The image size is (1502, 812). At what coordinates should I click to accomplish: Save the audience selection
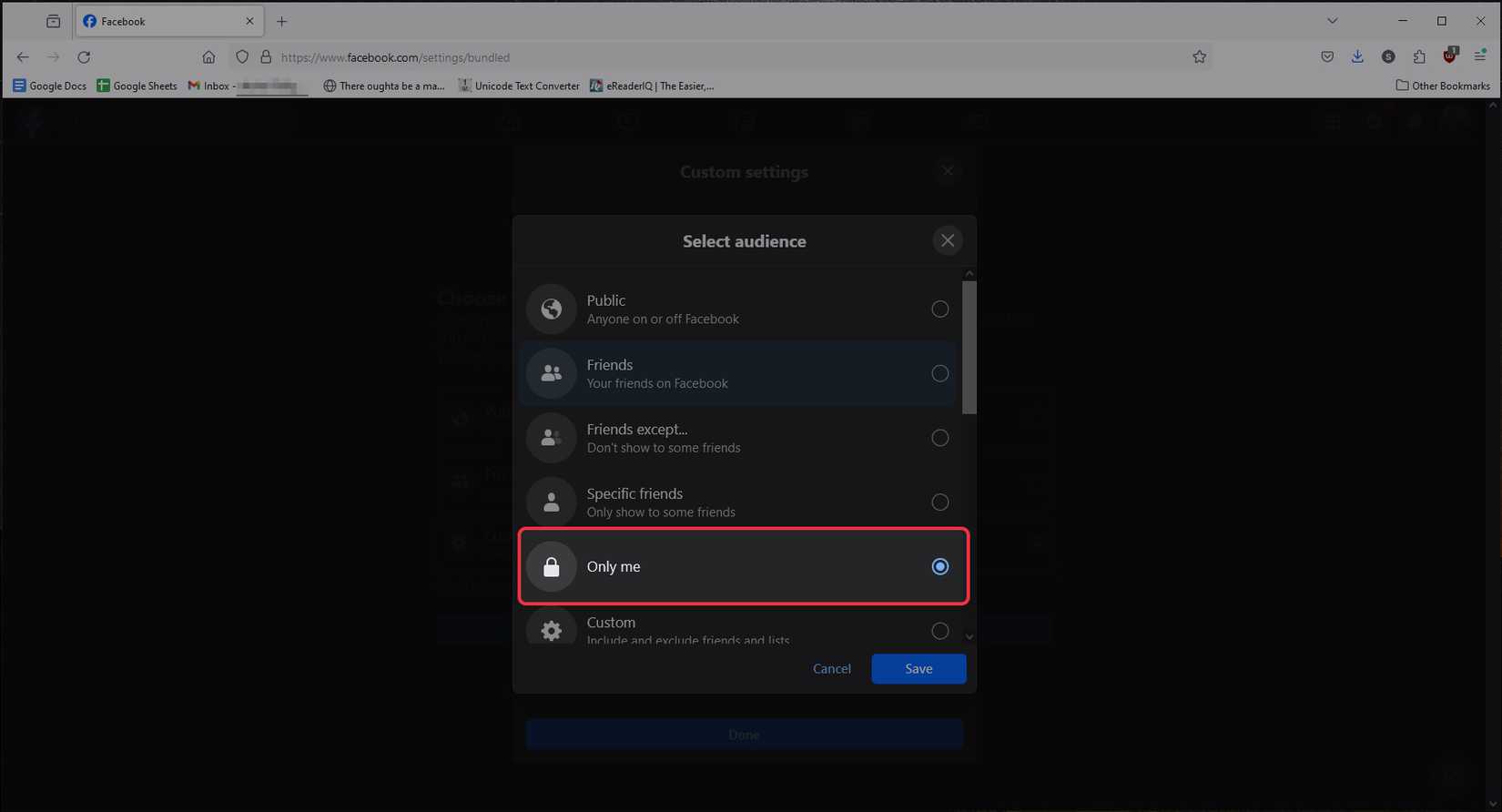pyautogui.click(x=918, y=669)
